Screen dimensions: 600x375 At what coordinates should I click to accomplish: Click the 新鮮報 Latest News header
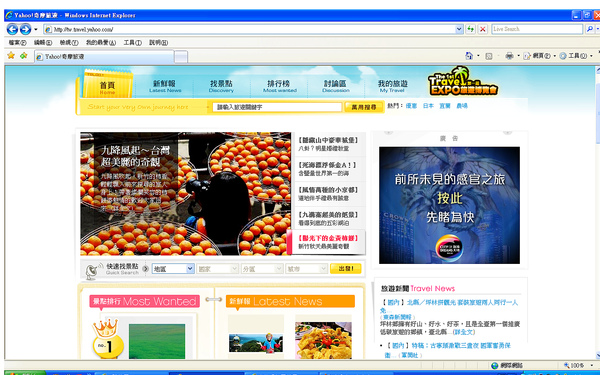(290, 302)
